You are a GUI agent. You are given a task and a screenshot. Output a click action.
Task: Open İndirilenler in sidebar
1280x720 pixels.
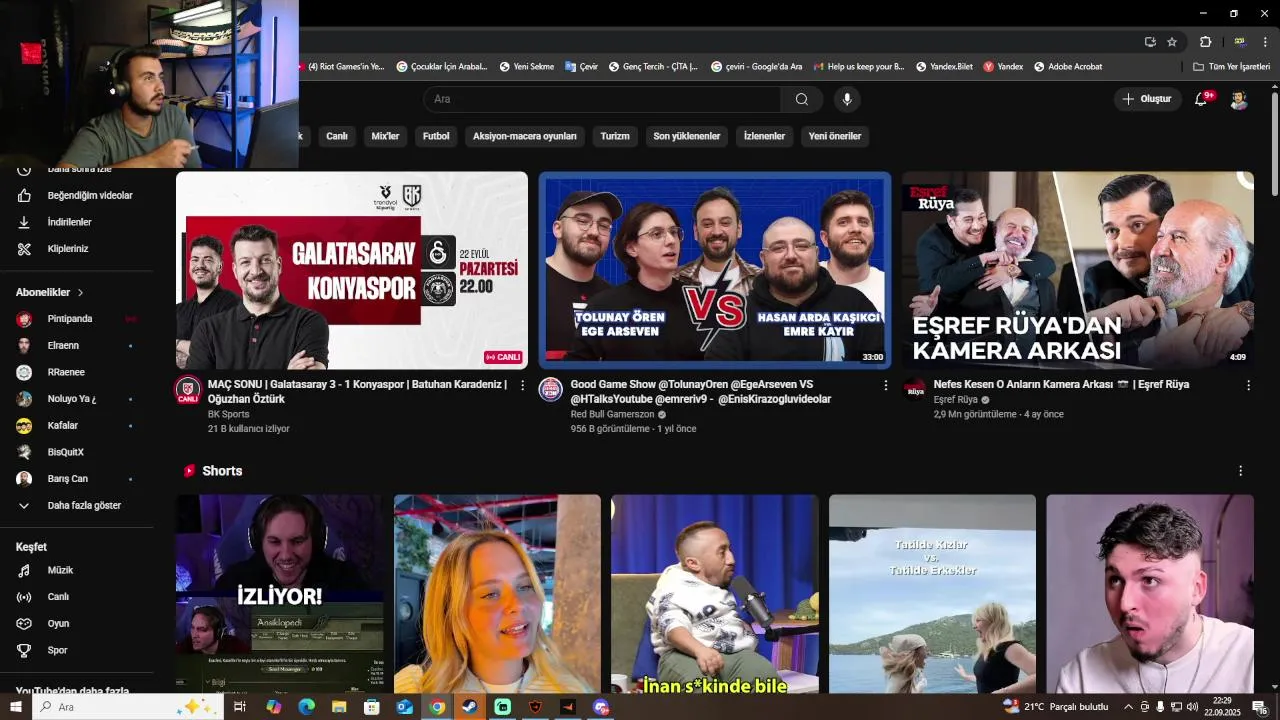77,222
